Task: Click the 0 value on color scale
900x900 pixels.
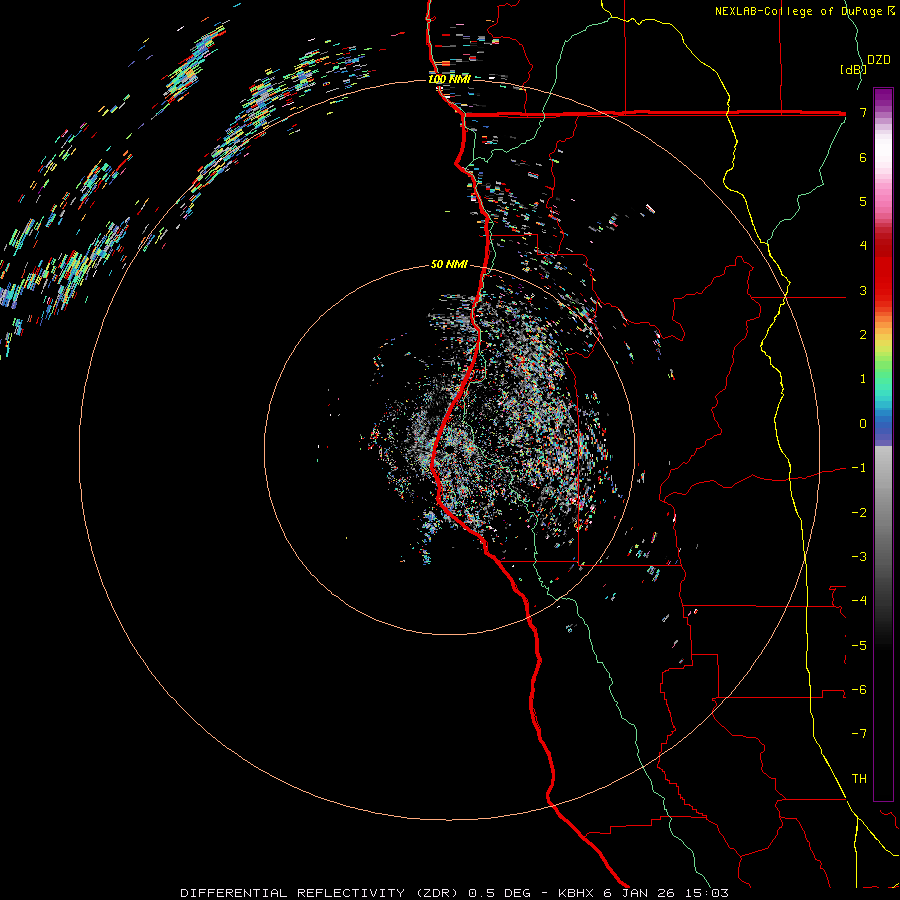Action: point(863,424)
